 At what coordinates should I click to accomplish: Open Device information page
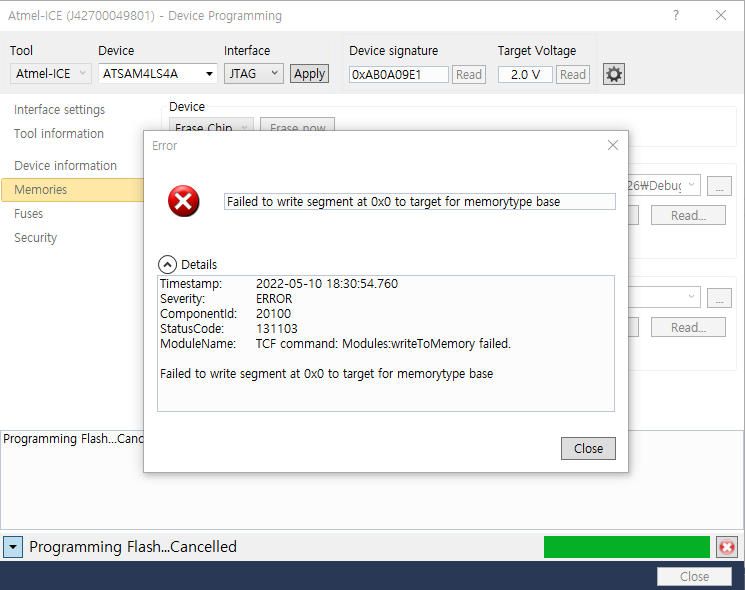click(65, 165)
